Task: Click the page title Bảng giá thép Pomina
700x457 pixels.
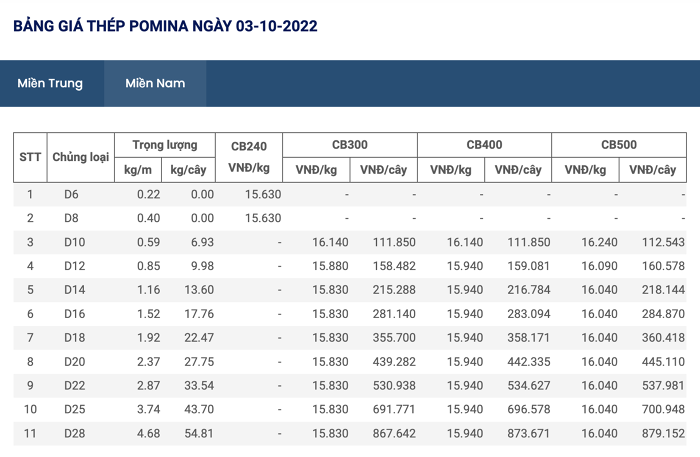Action: [165, 26]
